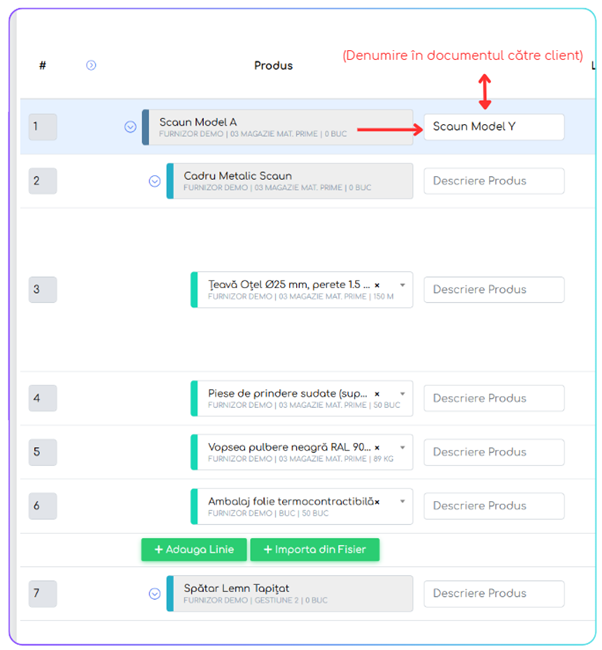The height and width of the screenshot is (650, 602).
Task: Click the Produs column header
Action: (273, 65)
